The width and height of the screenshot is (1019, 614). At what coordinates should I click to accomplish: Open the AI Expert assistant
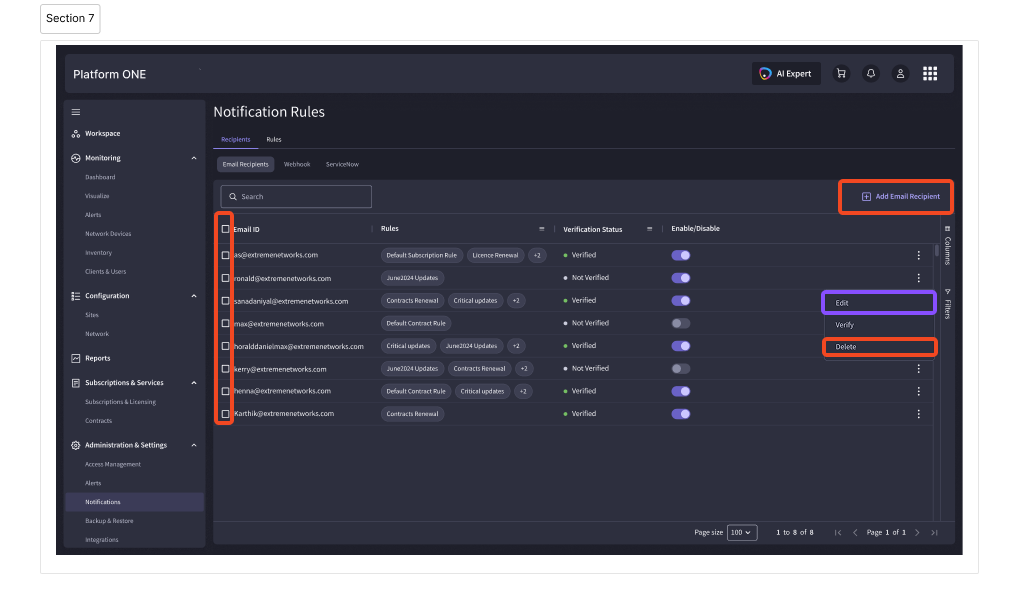click(x=786, y=73)
